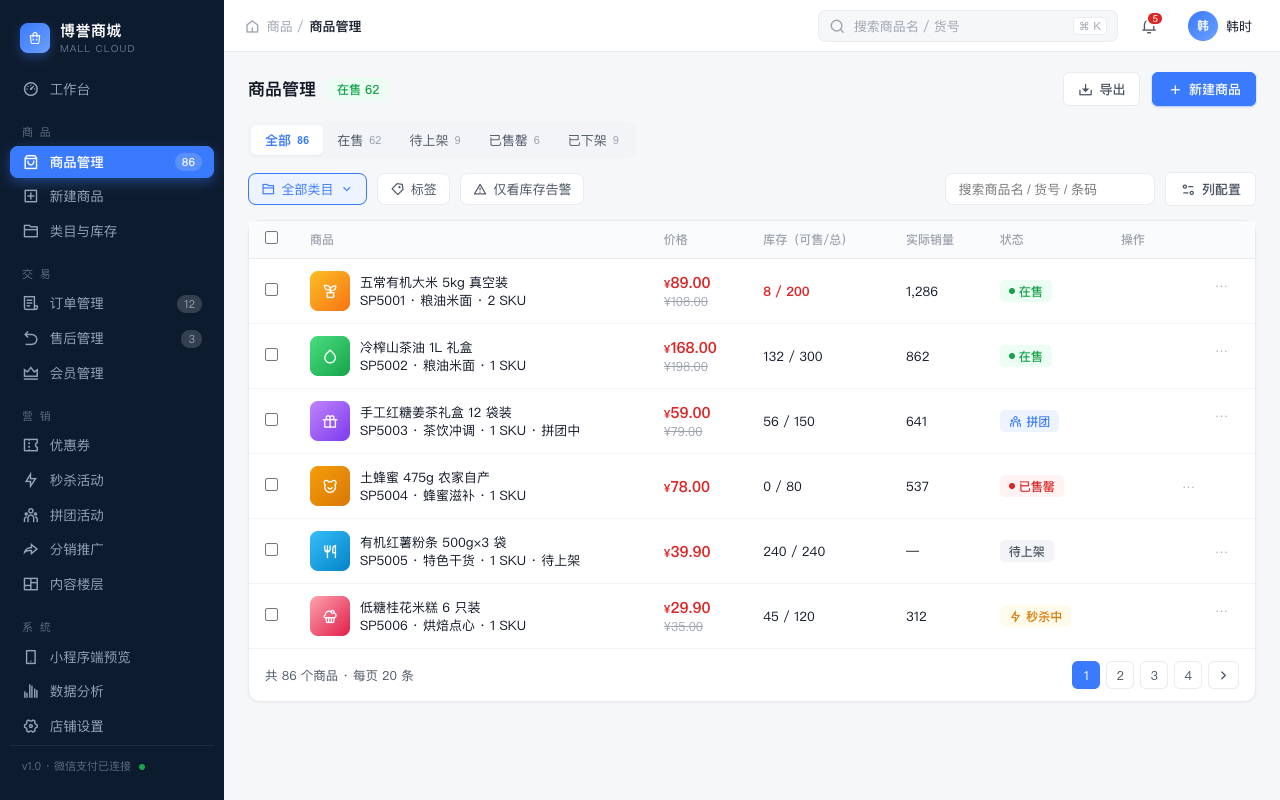Image resolution: width=1280 pixels, height=800 pixels.
Task: Open 分销推广 in the sidebar
Action: (x=112, y=549)
